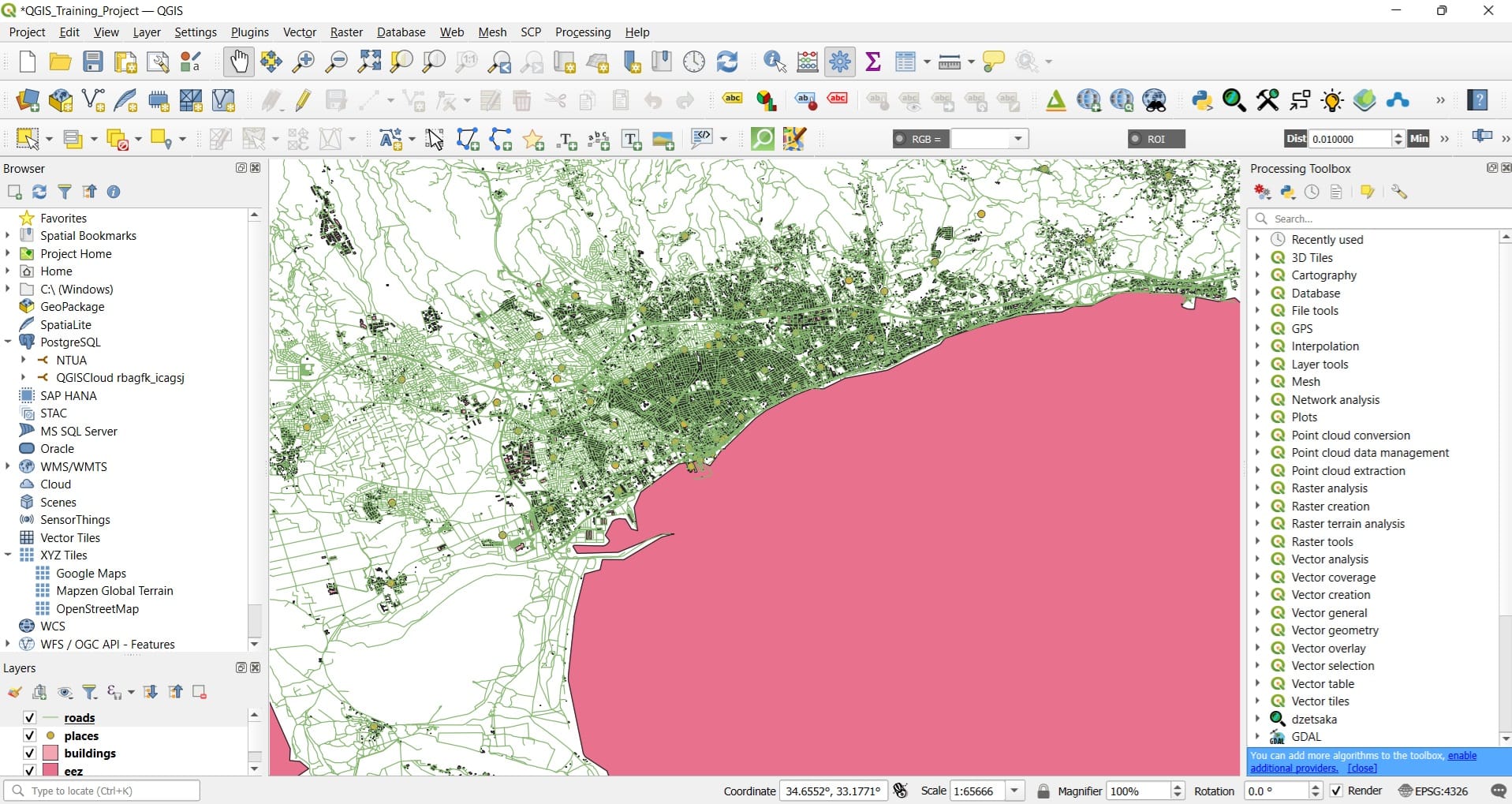Image resolution: width=1512 pixels, height=804 pixels.
Task: Open statistical summary sigma icon
Action: 873,62
